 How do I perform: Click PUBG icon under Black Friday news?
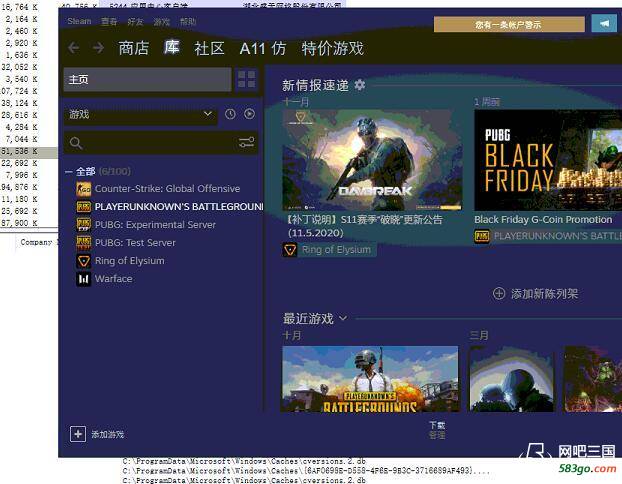tap(482, 236)
